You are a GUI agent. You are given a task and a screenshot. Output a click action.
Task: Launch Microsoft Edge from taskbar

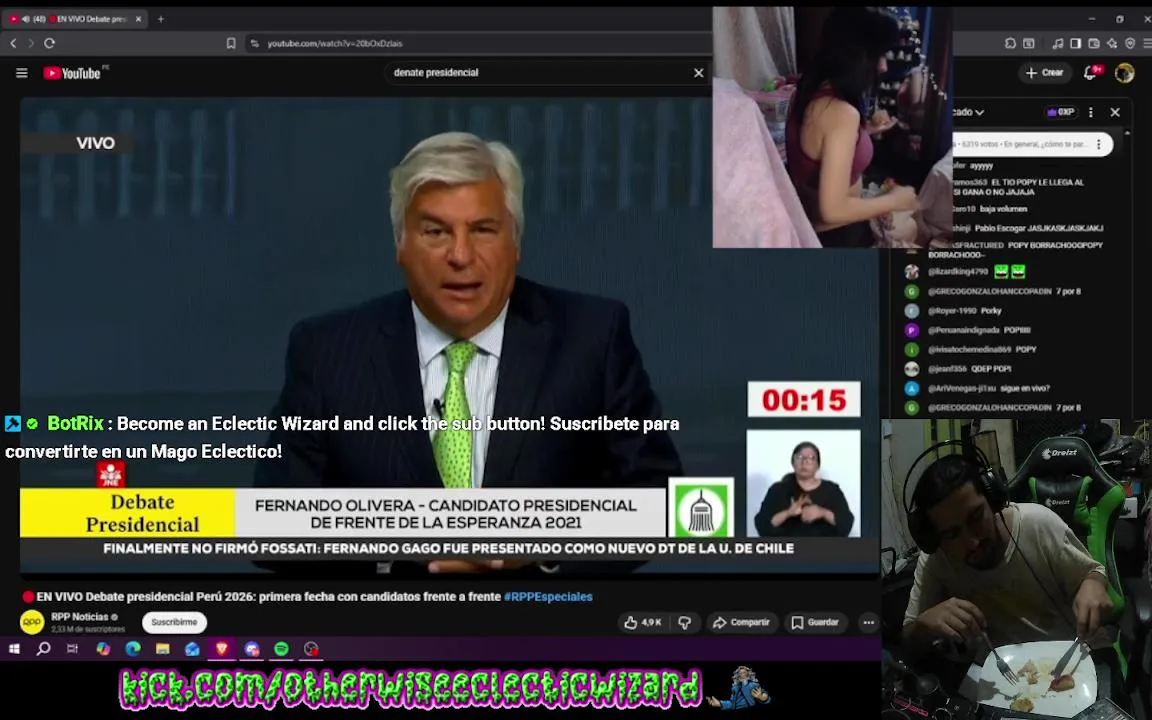pyautogui.click(x=133, y=649)
